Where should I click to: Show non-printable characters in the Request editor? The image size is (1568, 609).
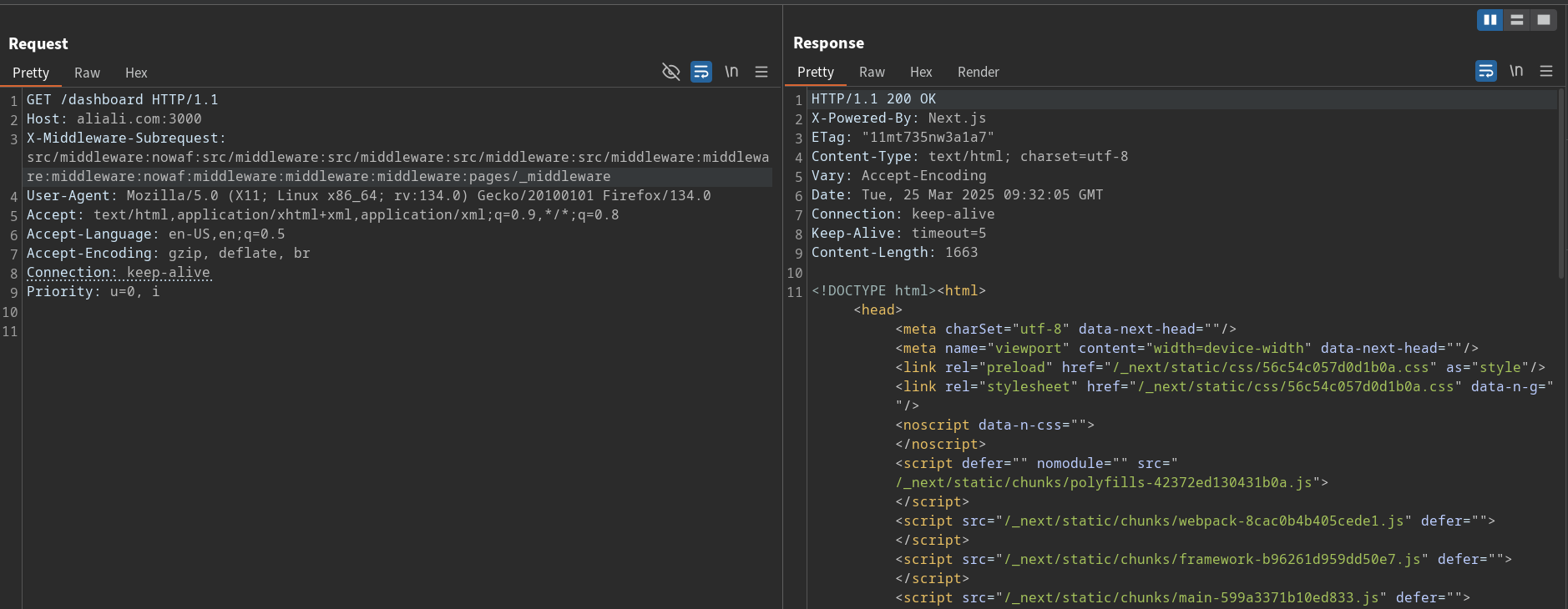[x=731, y=72]
